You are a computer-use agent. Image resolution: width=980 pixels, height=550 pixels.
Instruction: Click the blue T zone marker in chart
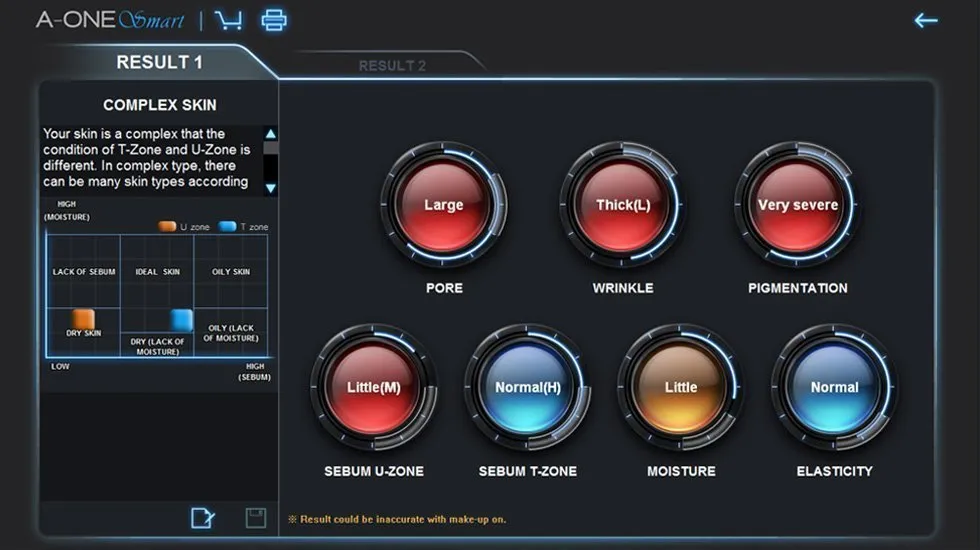pos(181,319)
